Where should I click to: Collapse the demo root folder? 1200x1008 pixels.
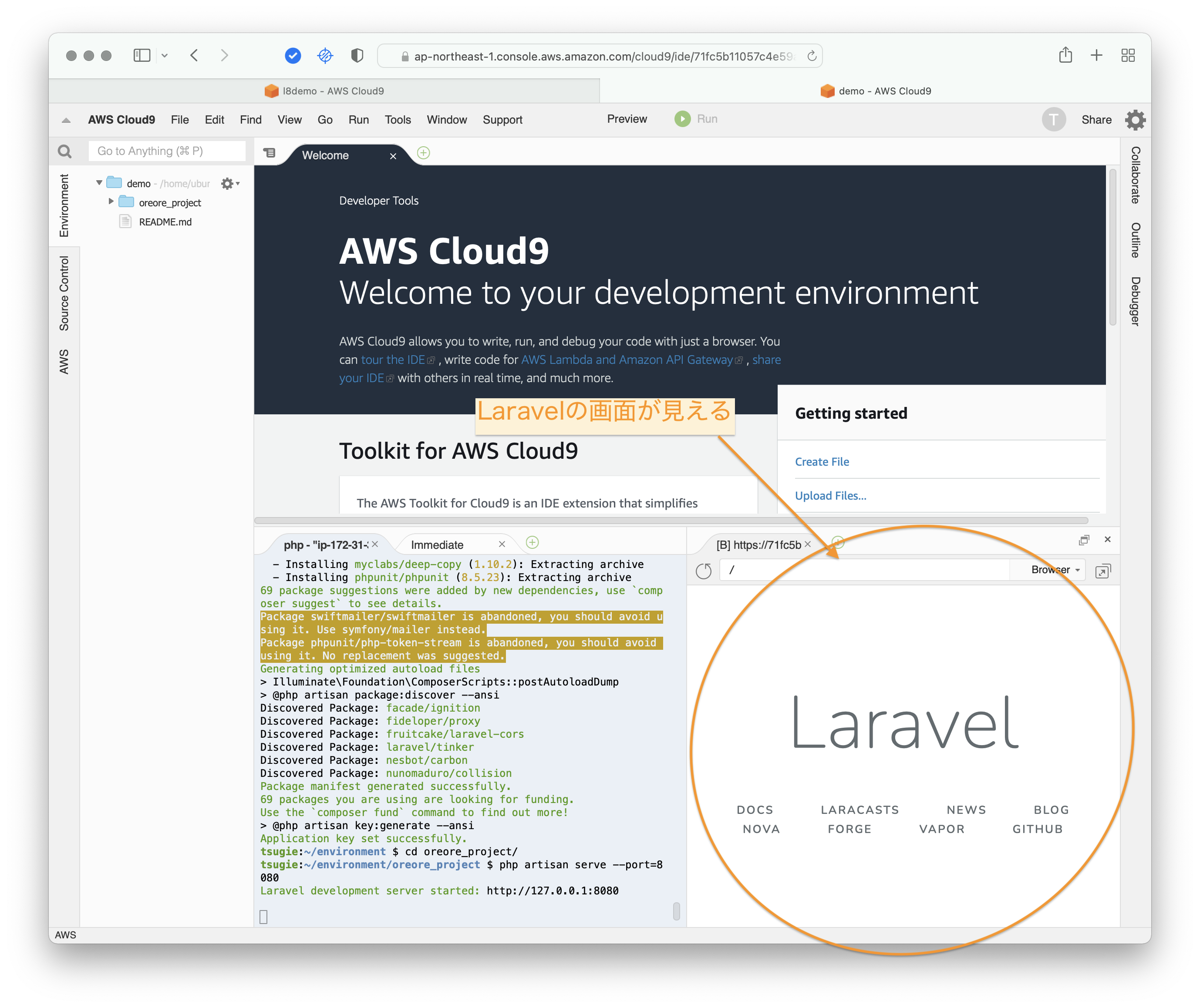click(x=99, y=183)
